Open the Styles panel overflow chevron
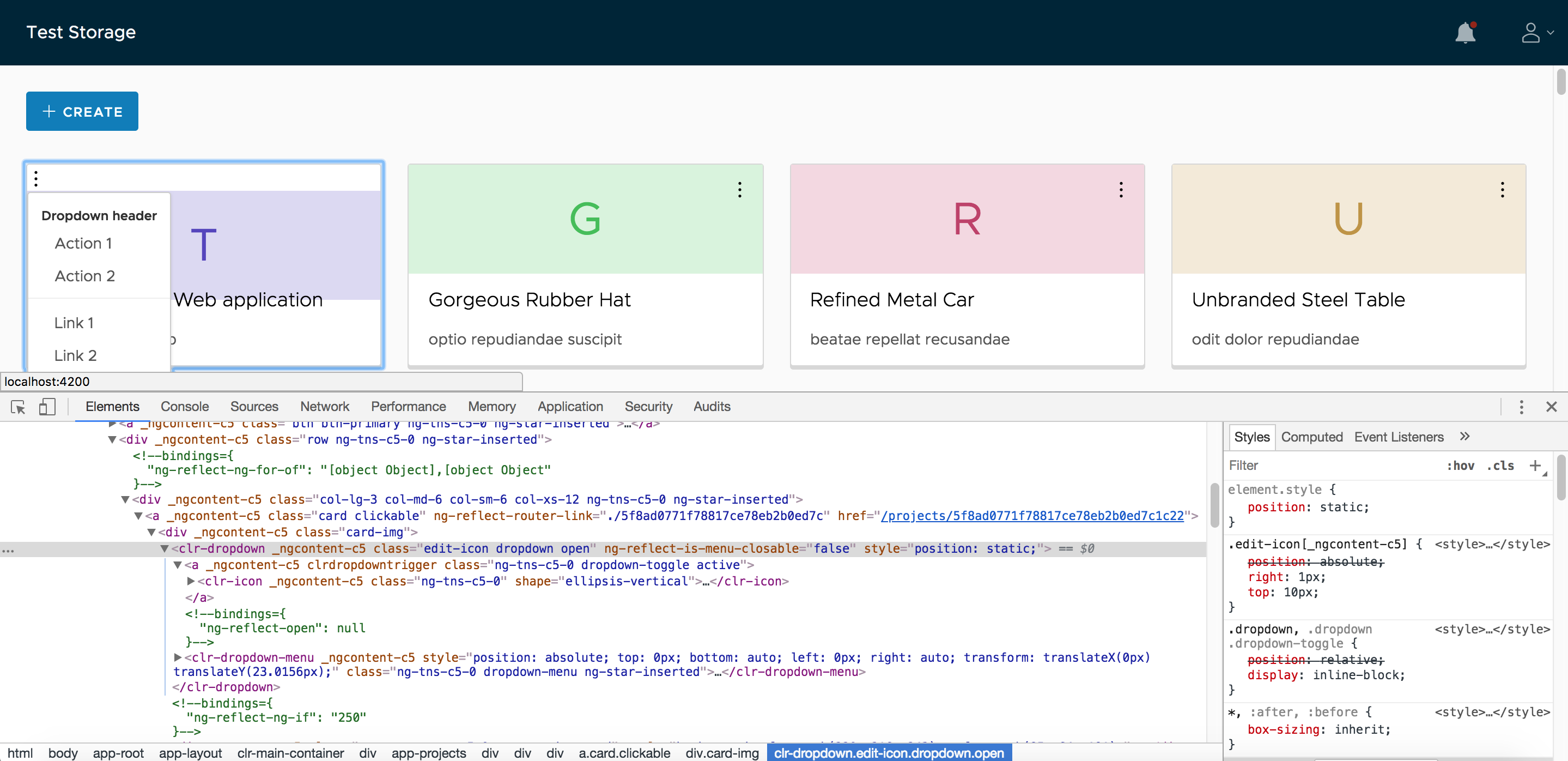This screenshot has height=761, width=1568. tap(1466, 437)
